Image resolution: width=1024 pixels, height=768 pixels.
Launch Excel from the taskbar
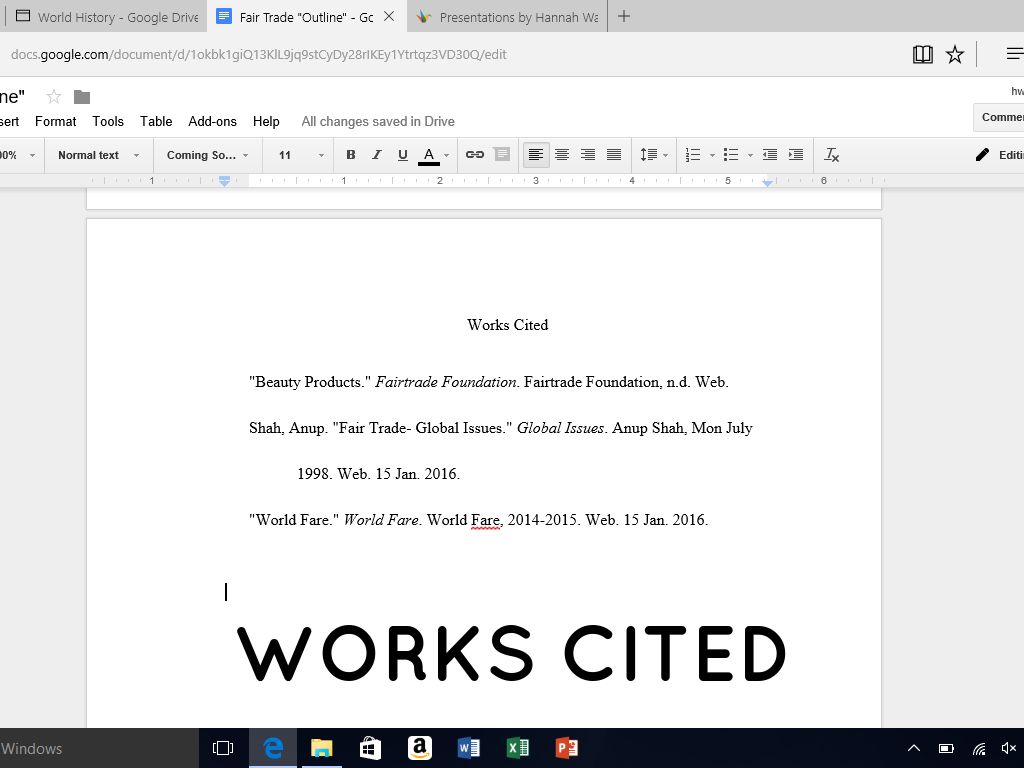click(518, 748)
